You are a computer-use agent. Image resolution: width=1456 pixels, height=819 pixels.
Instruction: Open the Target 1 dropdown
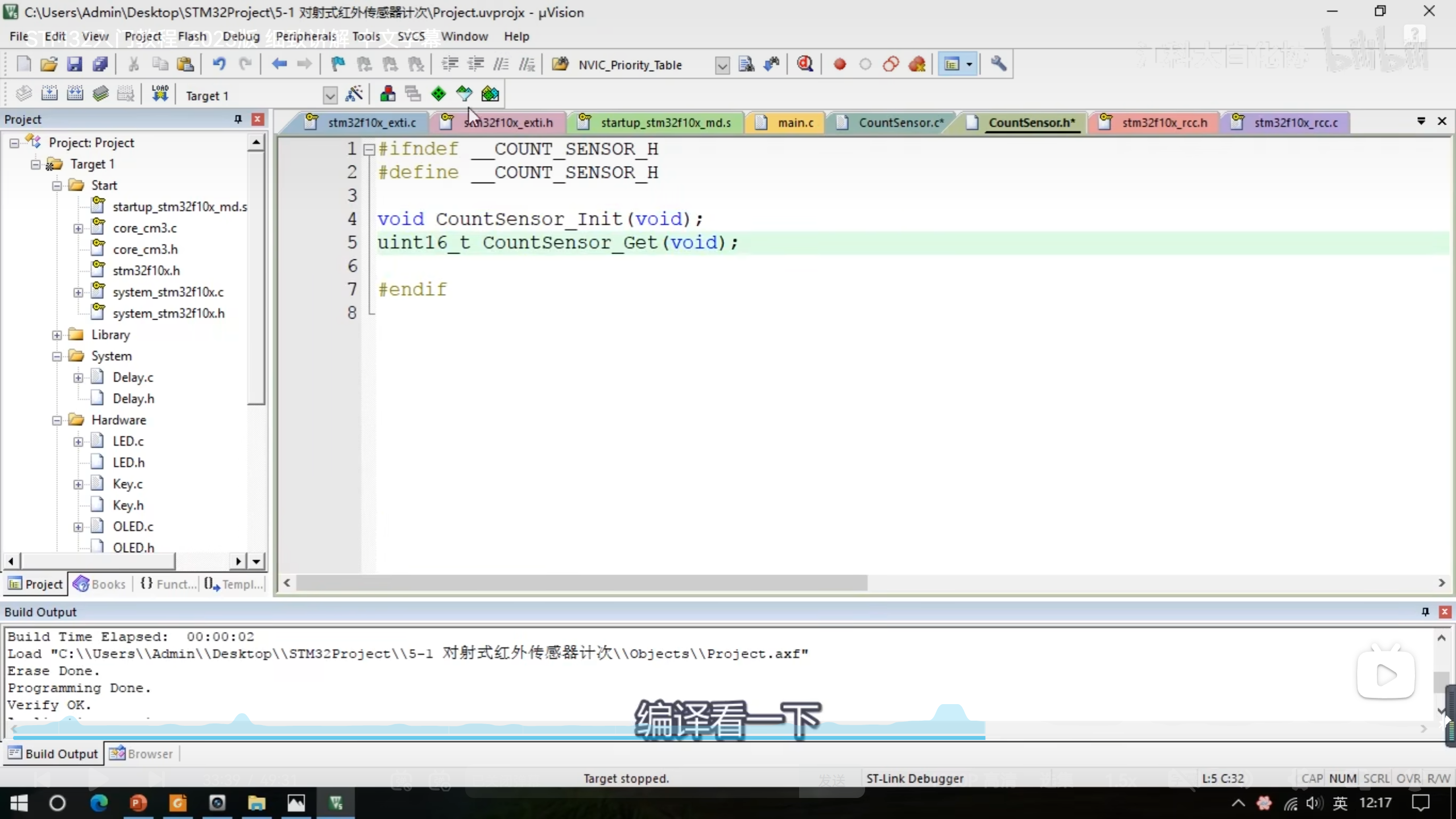pyautogui.click(x=330, y=96)
